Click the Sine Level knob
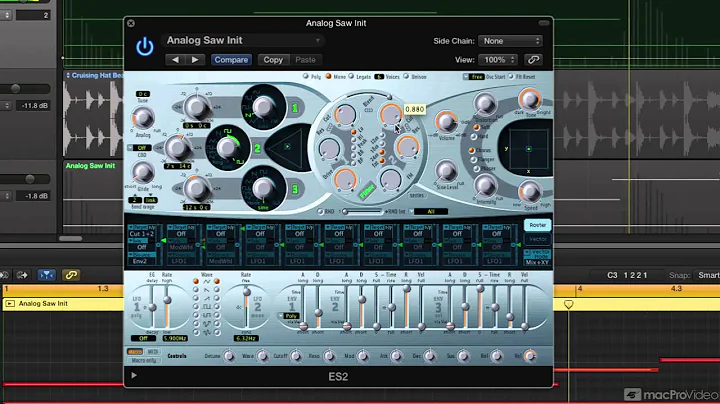 [446, 171]
